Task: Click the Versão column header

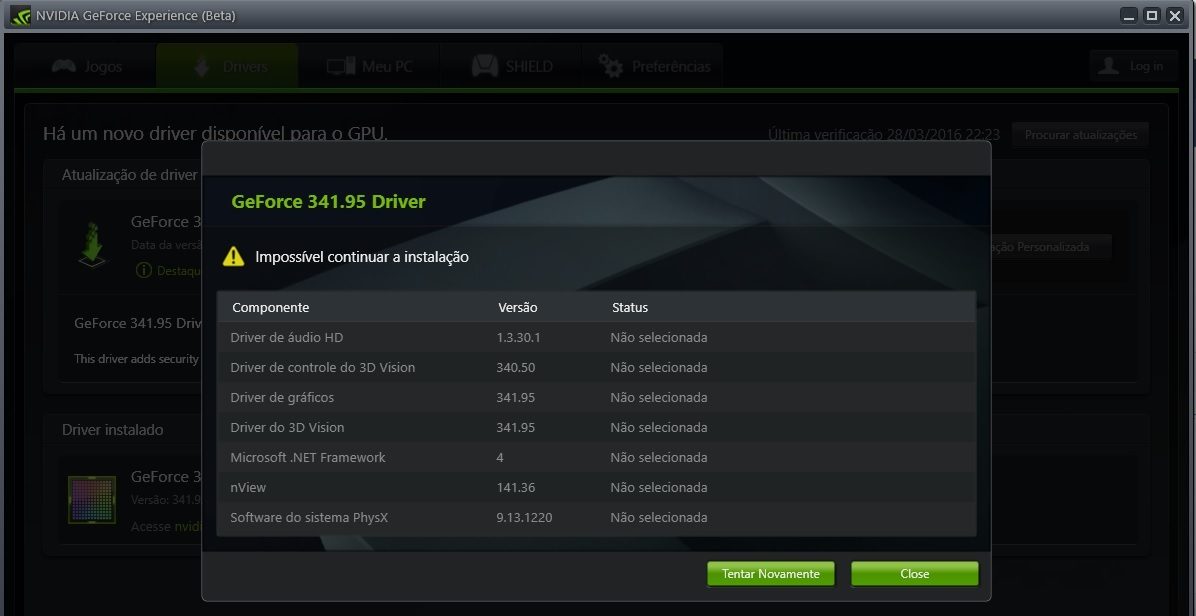Action: pos(518,307)
